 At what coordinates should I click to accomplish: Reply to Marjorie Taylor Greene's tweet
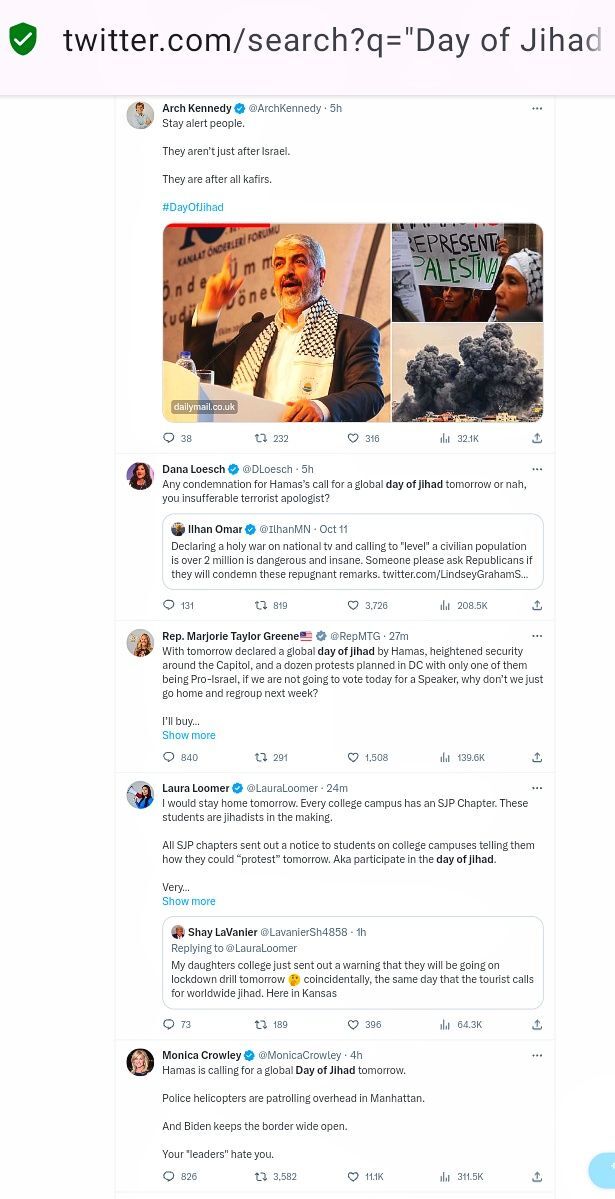point(169,757)
